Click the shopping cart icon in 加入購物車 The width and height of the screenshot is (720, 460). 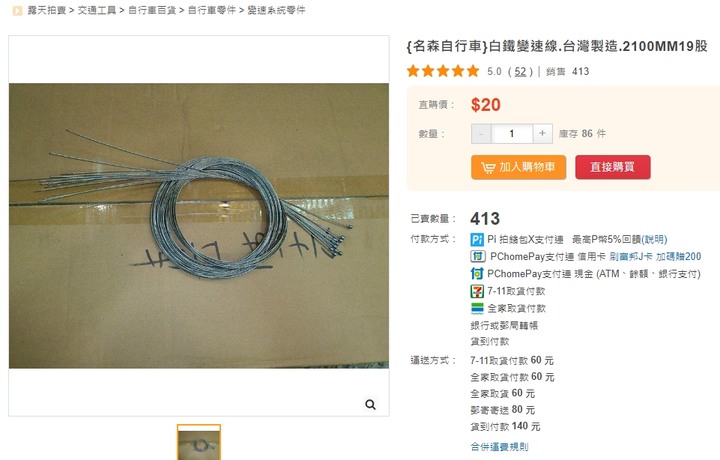click(488, 167)
